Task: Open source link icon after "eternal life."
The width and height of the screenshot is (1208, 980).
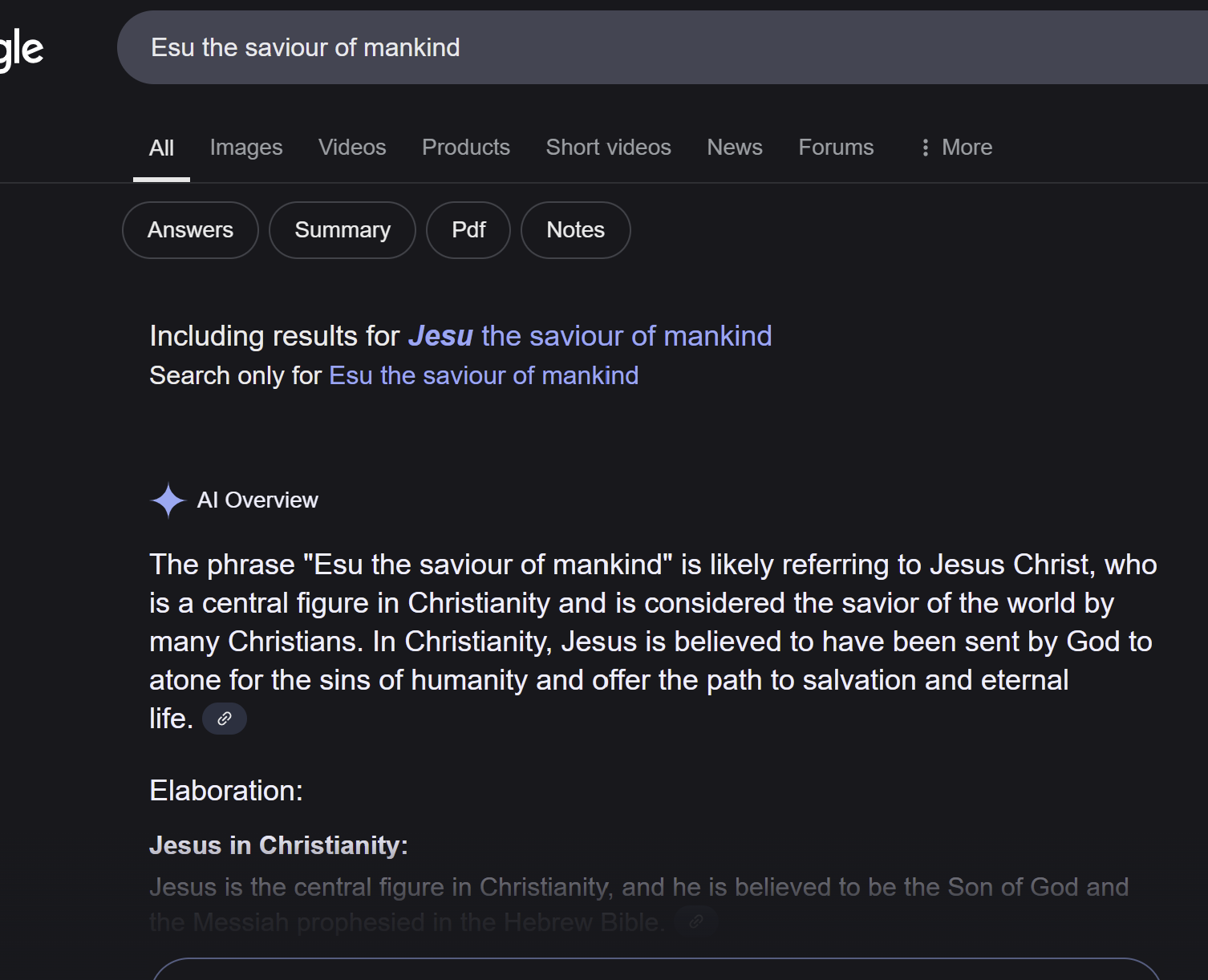Action: (x=225, y=719)
